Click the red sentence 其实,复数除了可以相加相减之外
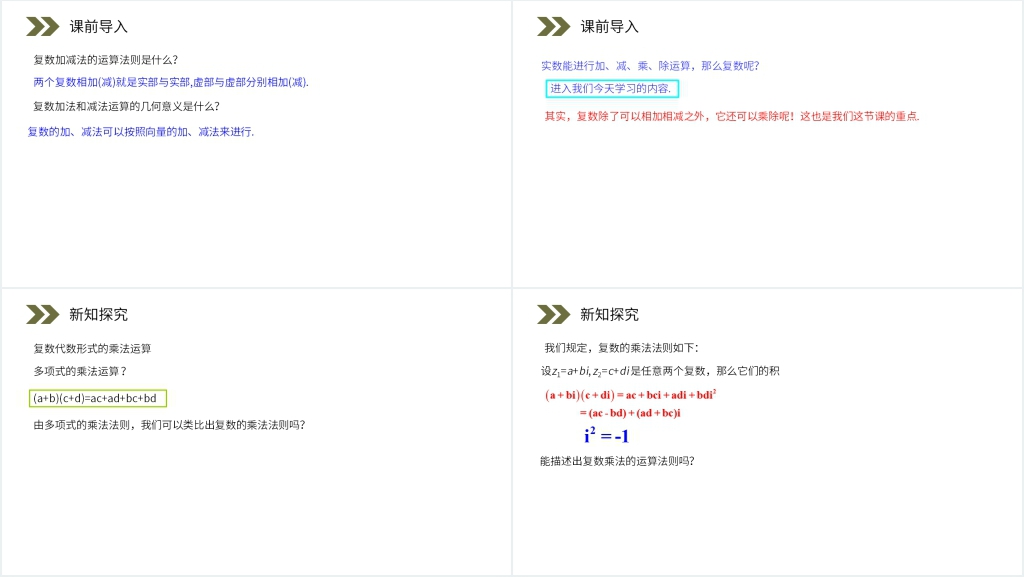The width and height of the screenshot is (1024, 577). click(732, 116)
